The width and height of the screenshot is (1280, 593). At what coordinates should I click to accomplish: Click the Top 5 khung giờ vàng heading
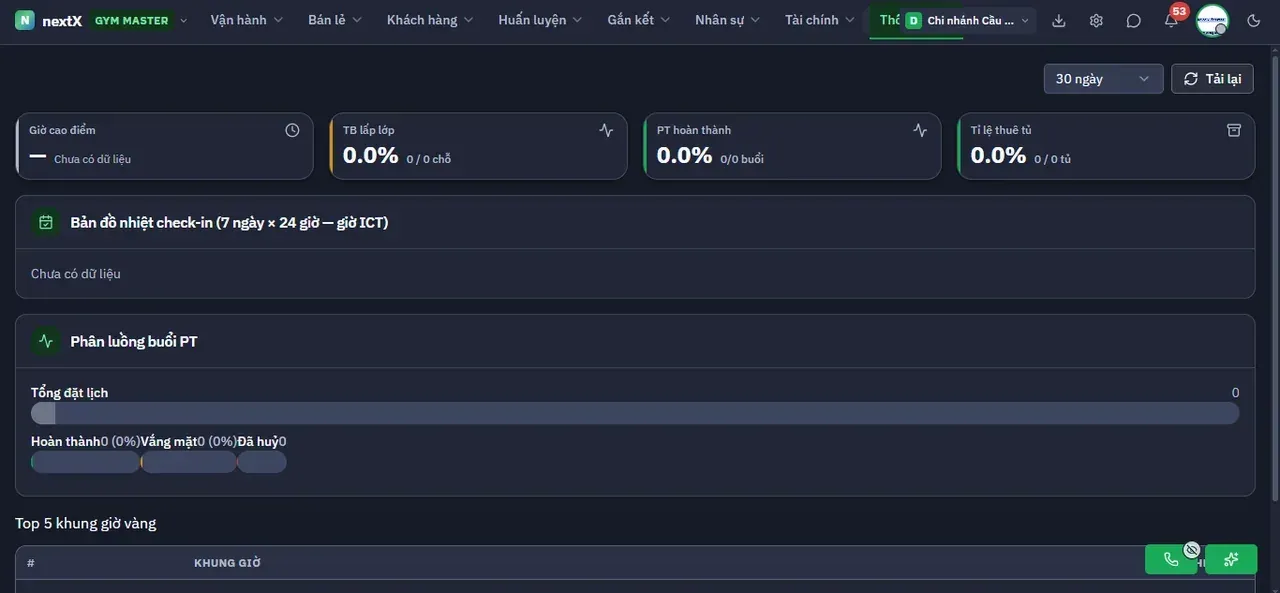pos(86,523)
